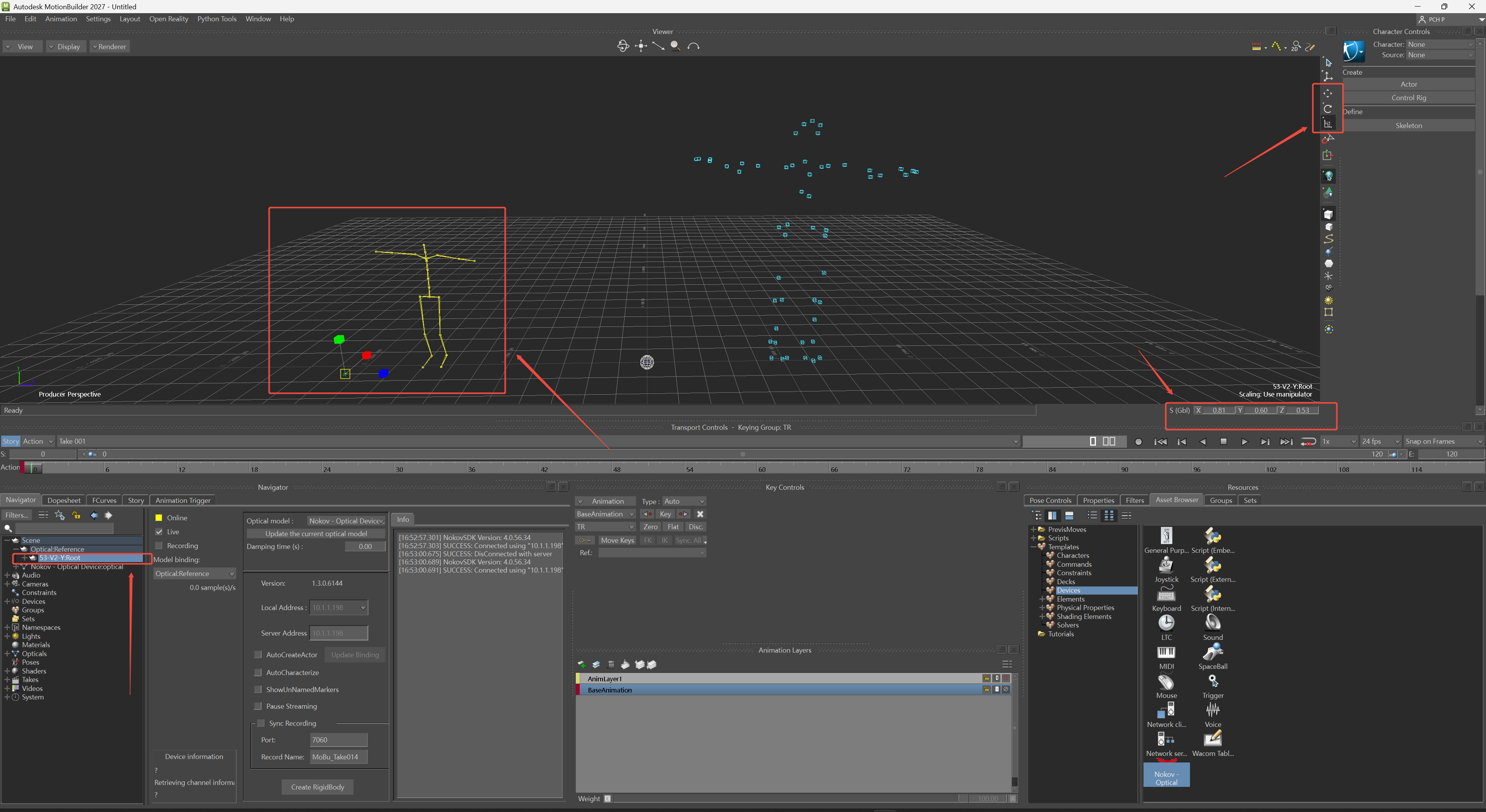The height and width of the screenshot is (812, 1486).
Task: Select the MIDI device icon
Action: tap(1166, 657)
